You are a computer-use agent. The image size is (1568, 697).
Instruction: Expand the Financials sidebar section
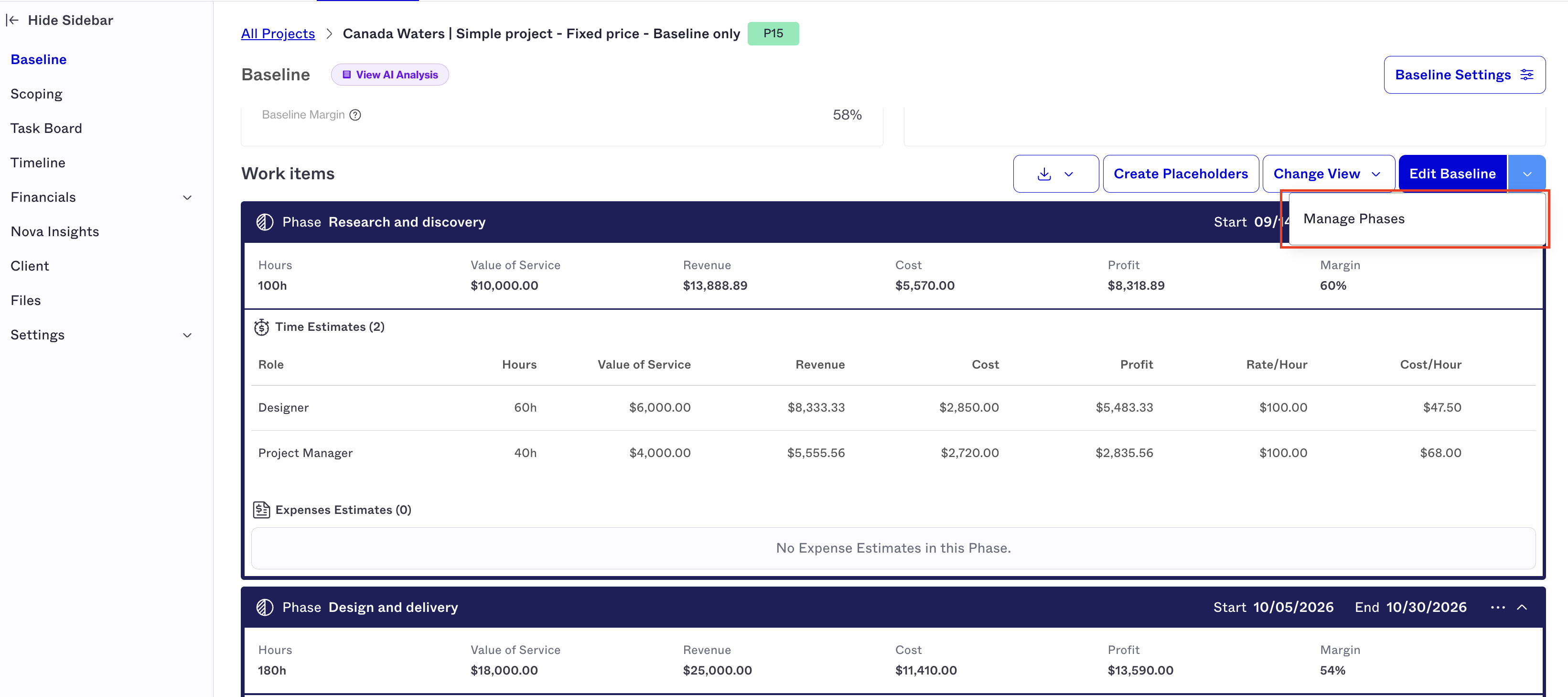(x=187, y=197)
